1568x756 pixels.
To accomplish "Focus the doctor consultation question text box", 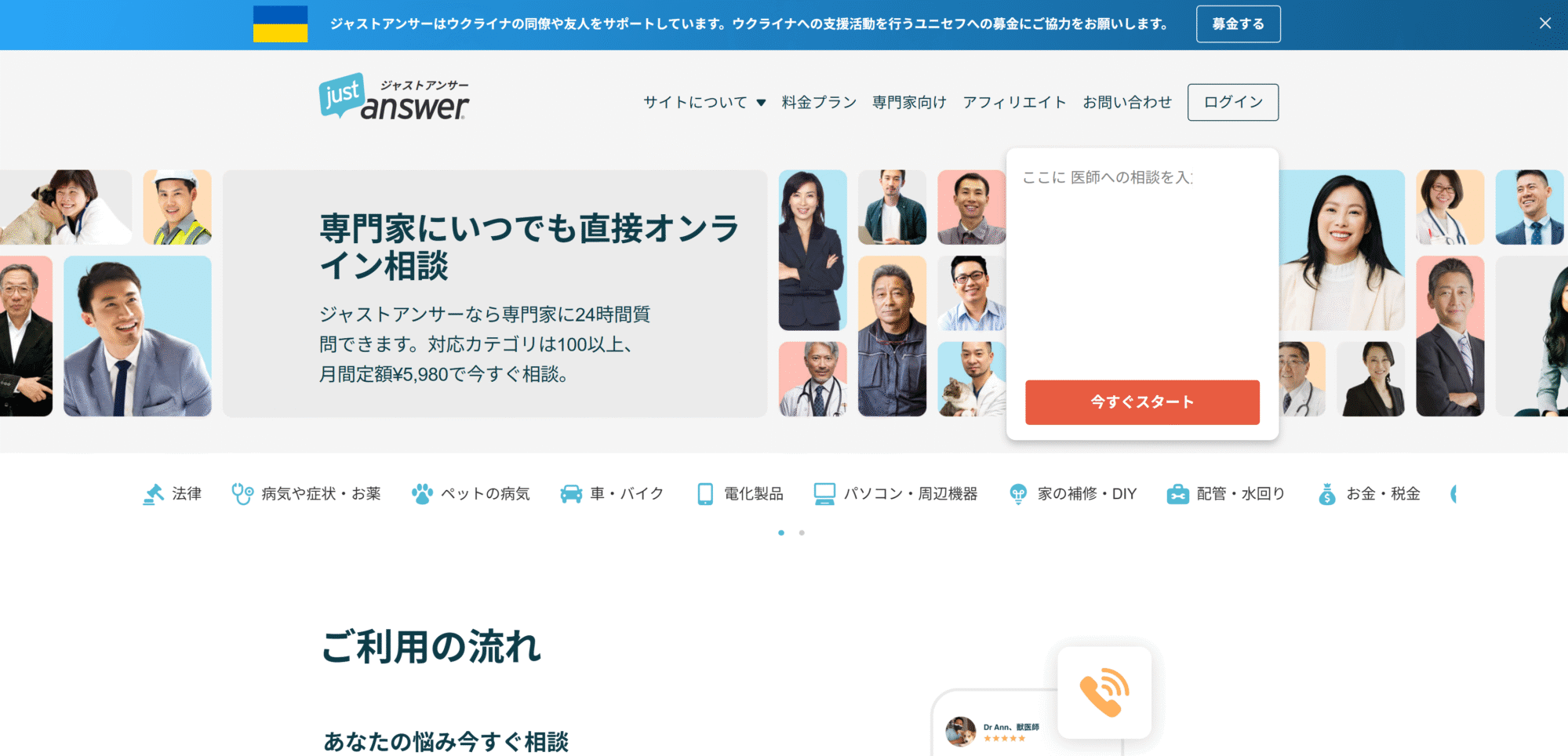I will (x=1142, y=267).
